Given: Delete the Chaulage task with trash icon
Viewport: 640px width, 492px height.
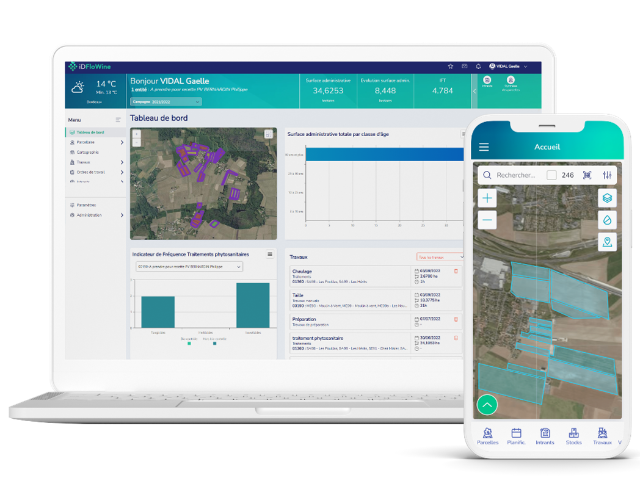Looking at the screenshot, I should point(457,271).
